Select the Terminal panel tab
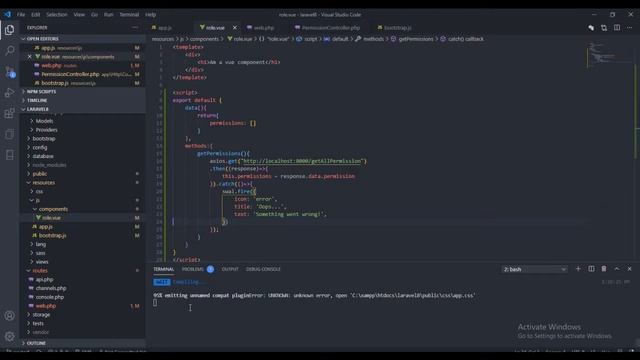Screen dimensions: 640x360 tap(164, 269)
